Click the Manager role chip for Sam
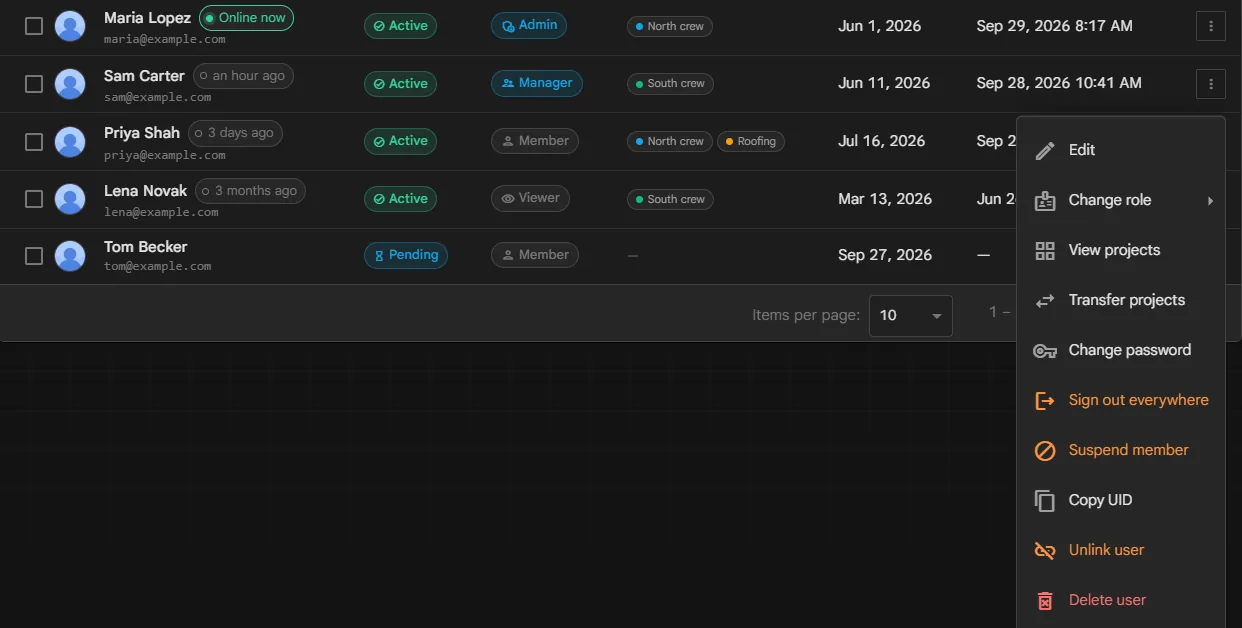 click(537, 84)
